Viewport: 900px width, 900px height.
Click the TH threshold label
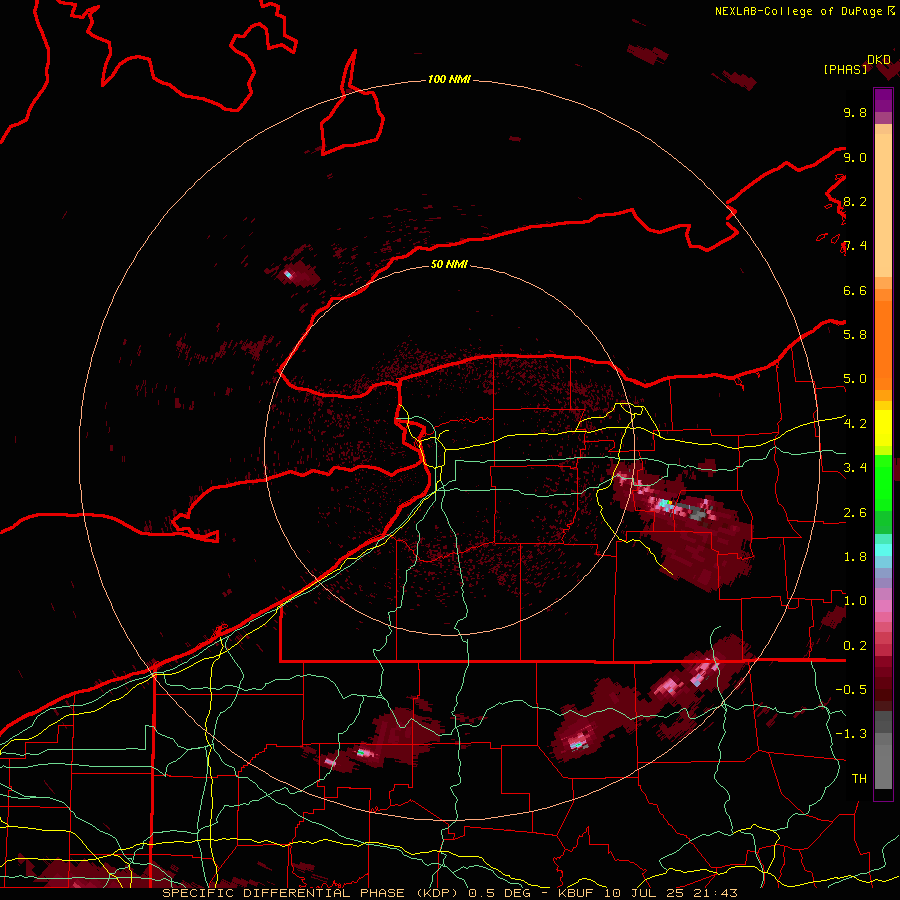pyautogui.click(x=859, y=778)
